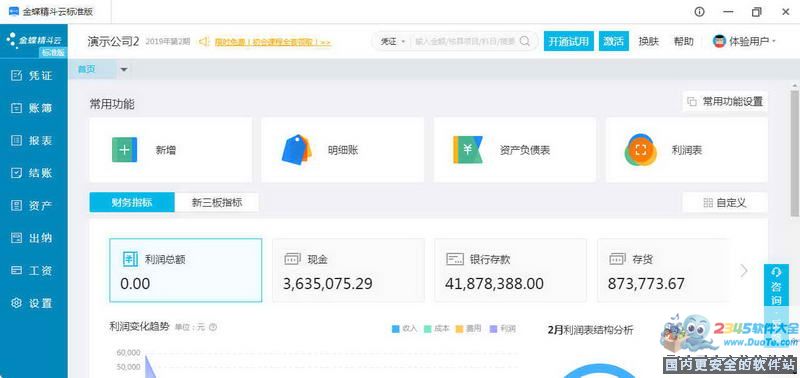The height and width of the screenshot is (378, 800).
Task: Click the 金蝶精斗云 logo in sidebar
Action: [34, 39]
